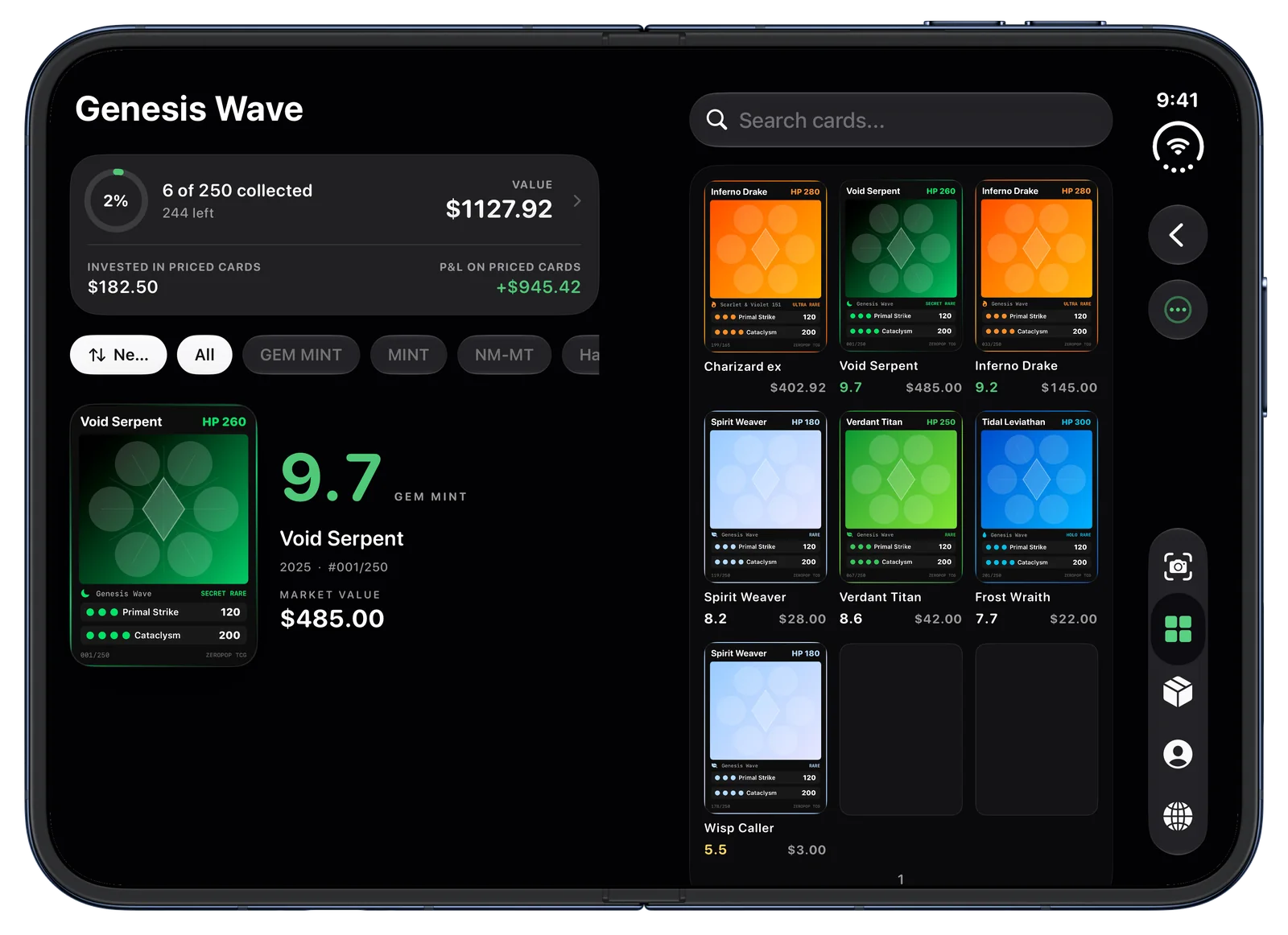Click the back arrow button
1288x935 pixels.
point(1177,235)
